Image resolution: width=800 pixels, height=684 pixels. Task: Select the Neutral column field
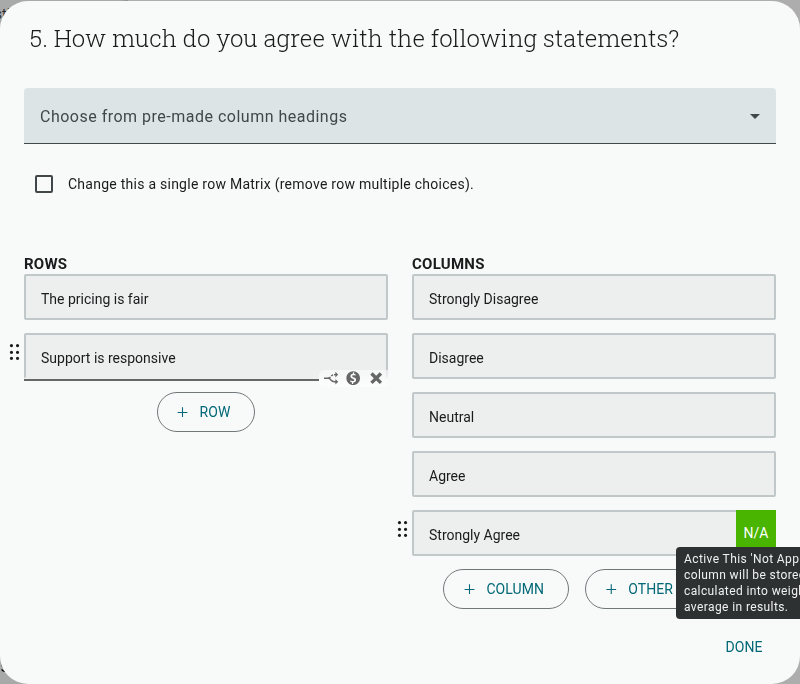594,415
